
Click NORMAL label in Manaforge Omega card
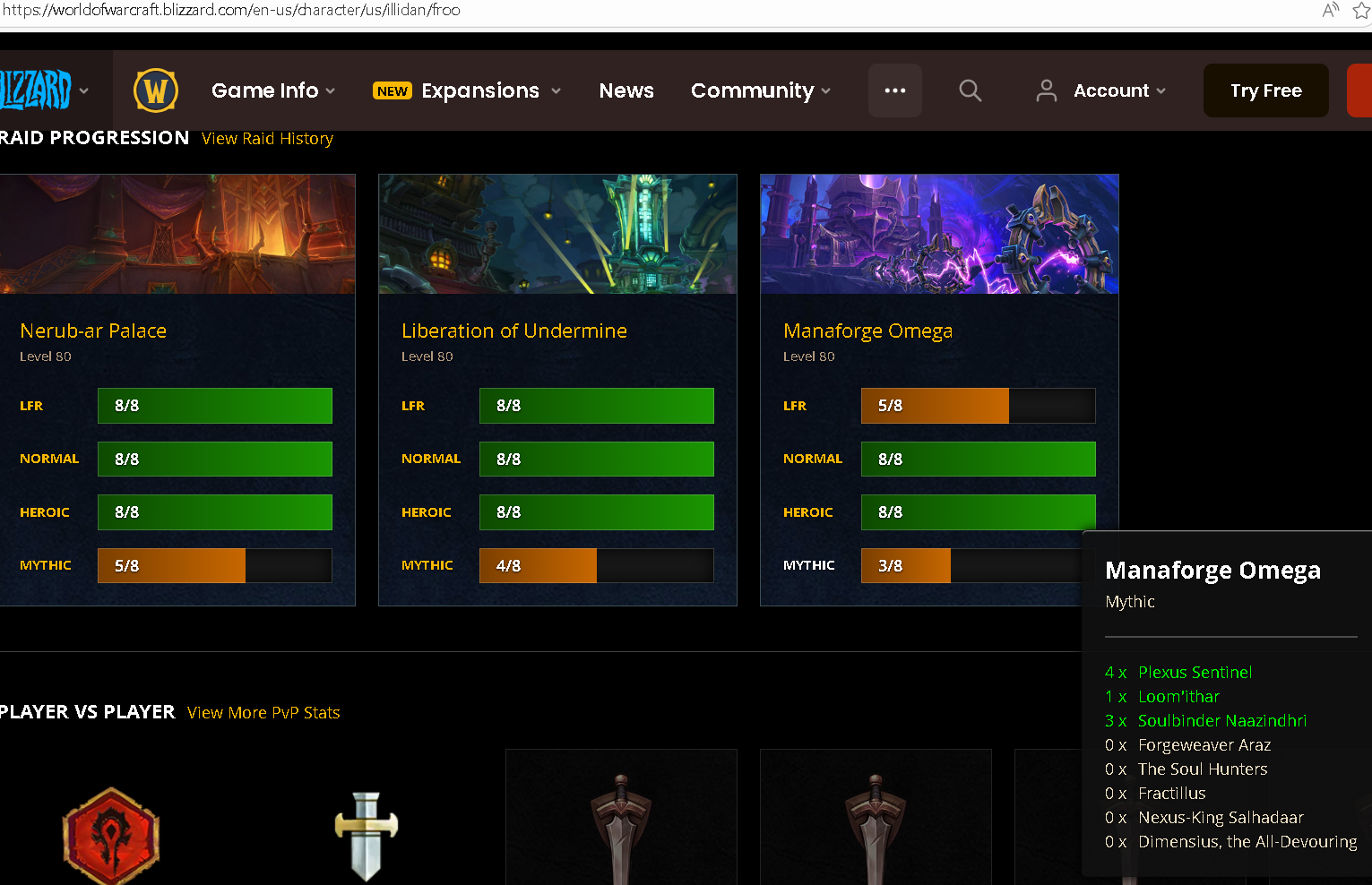tap(813, 459)
